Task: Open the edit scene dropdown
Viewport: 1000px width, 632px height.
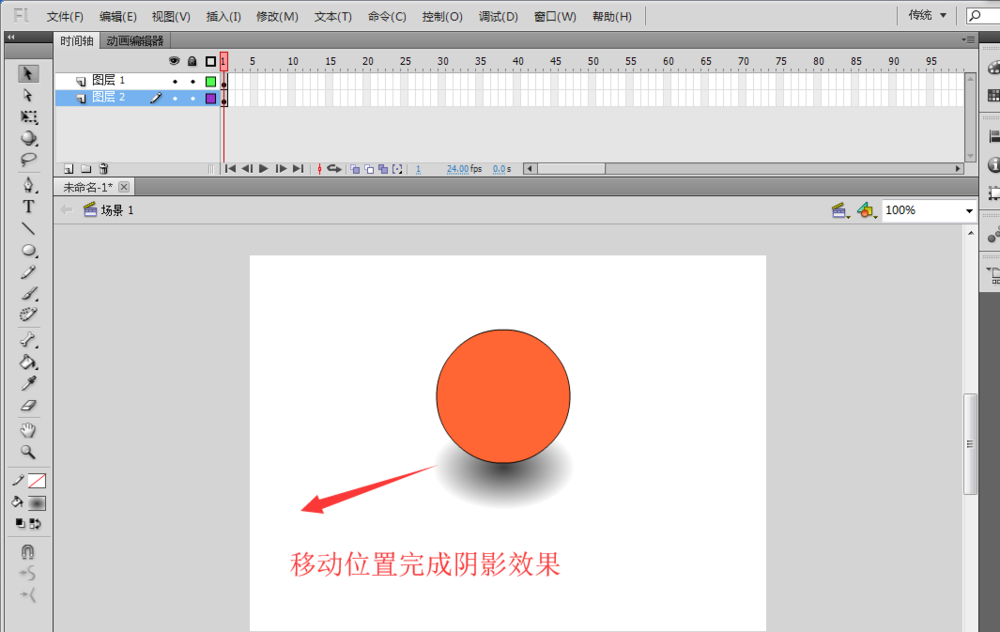Action: click(x=841, y=210)
